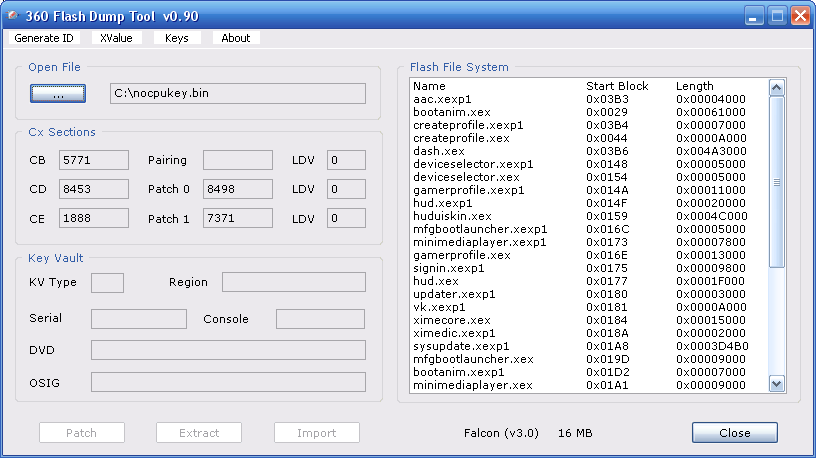816x458 pixels.
Task: Select hud.xex in the file list
Action: click(x=588, y=281)
